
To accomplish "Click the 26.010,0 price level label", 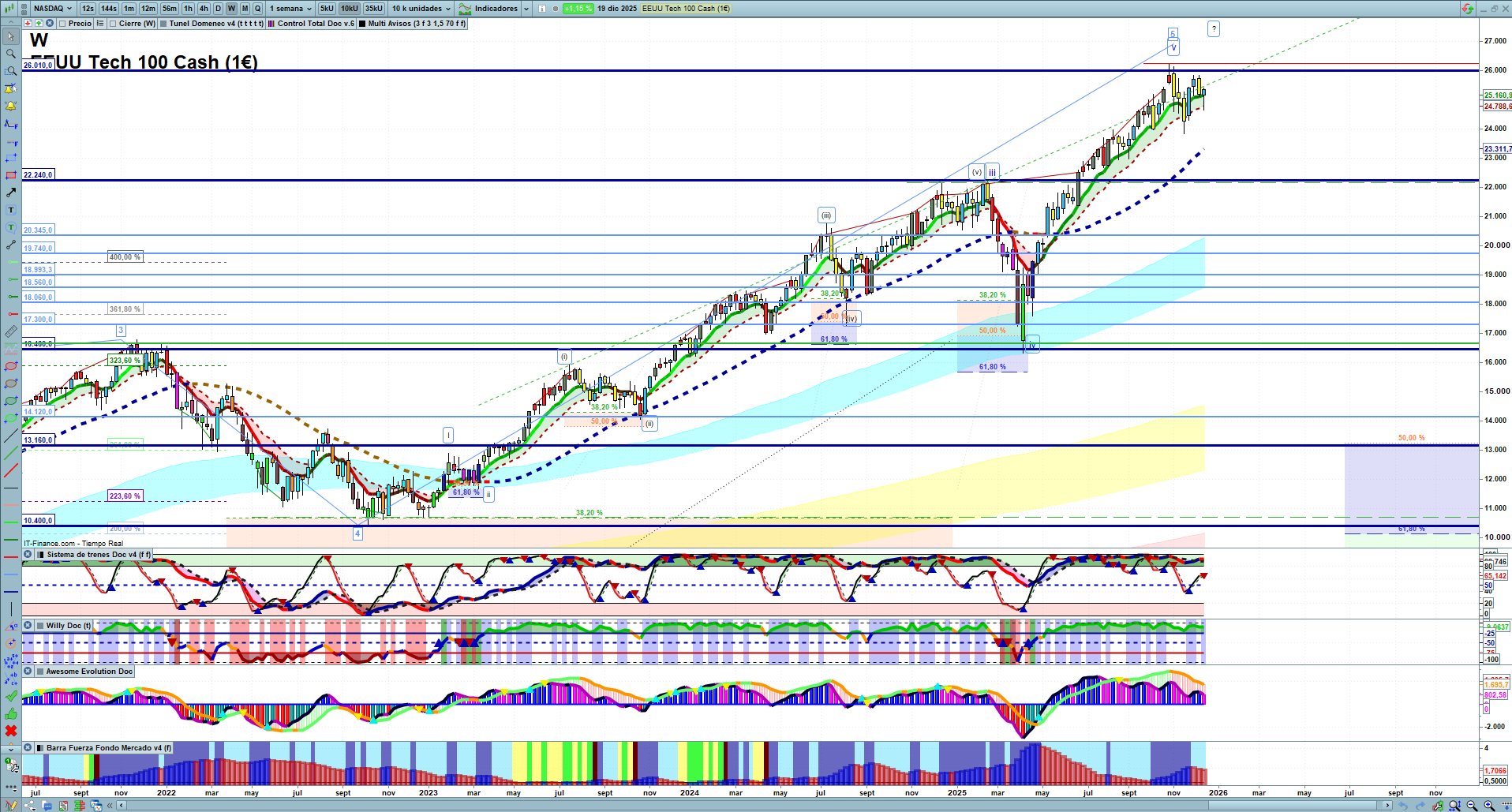I will tap(38, 65).
